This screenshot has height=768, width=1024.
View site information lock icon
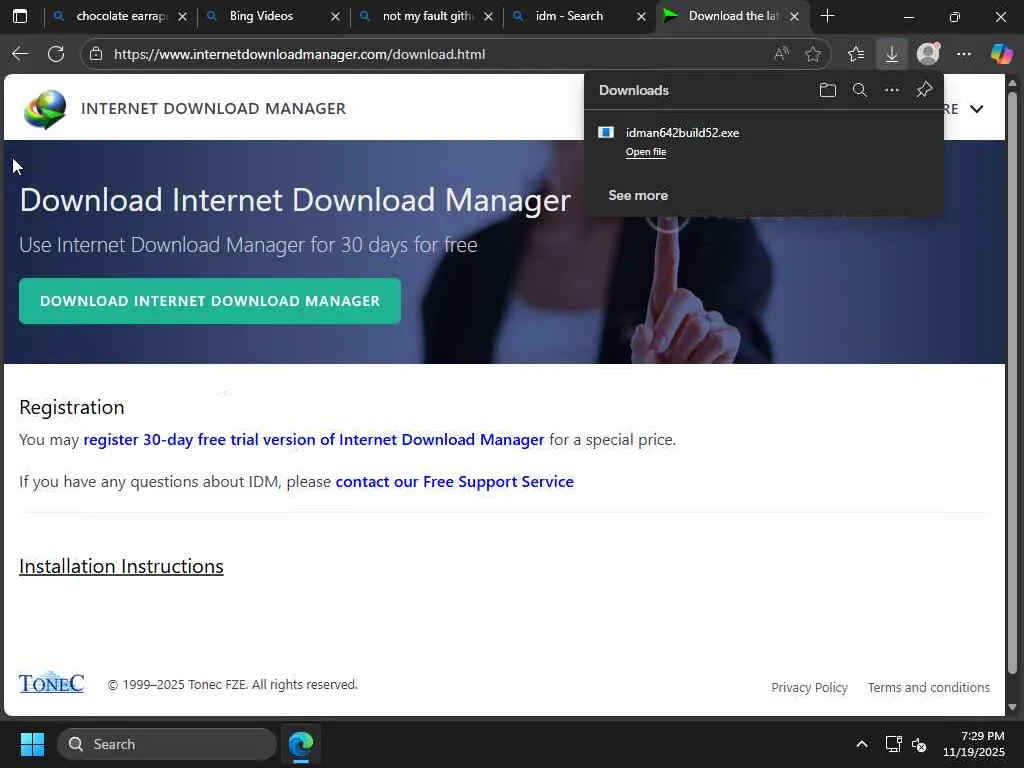pyautogui.click(x=96, y=54)
